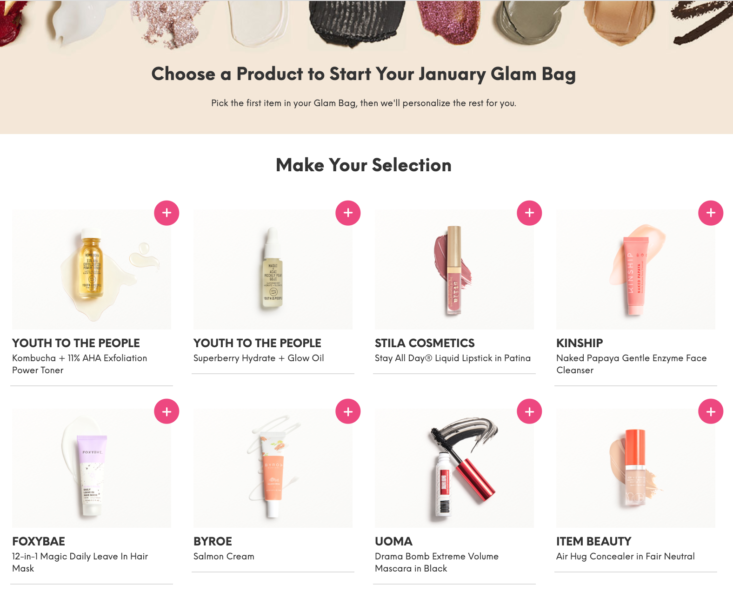733x592 pixels.
Task: Open Kombucha Power Toner product image
Action: coord(92,269)
